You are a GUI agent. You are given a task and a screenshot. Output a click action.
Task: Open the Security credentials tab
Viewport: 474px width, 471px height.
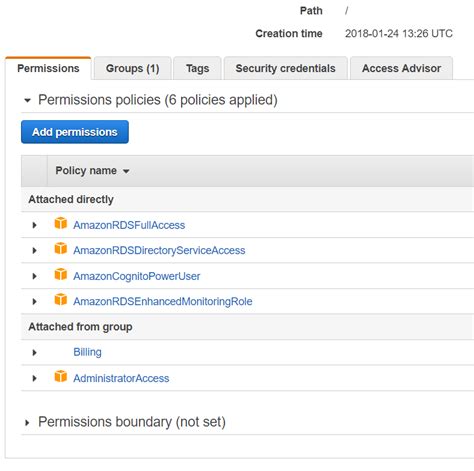click(285, 68)
